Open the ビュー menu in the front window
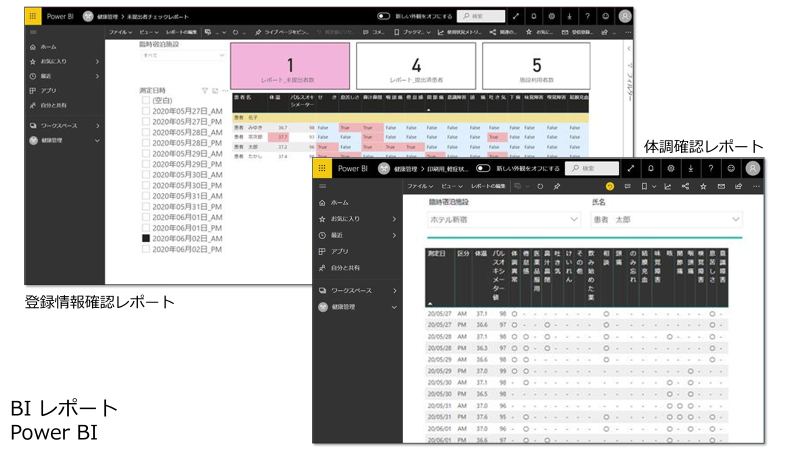Viewport: 800px width, 450px height. click(x=452, y=186)
